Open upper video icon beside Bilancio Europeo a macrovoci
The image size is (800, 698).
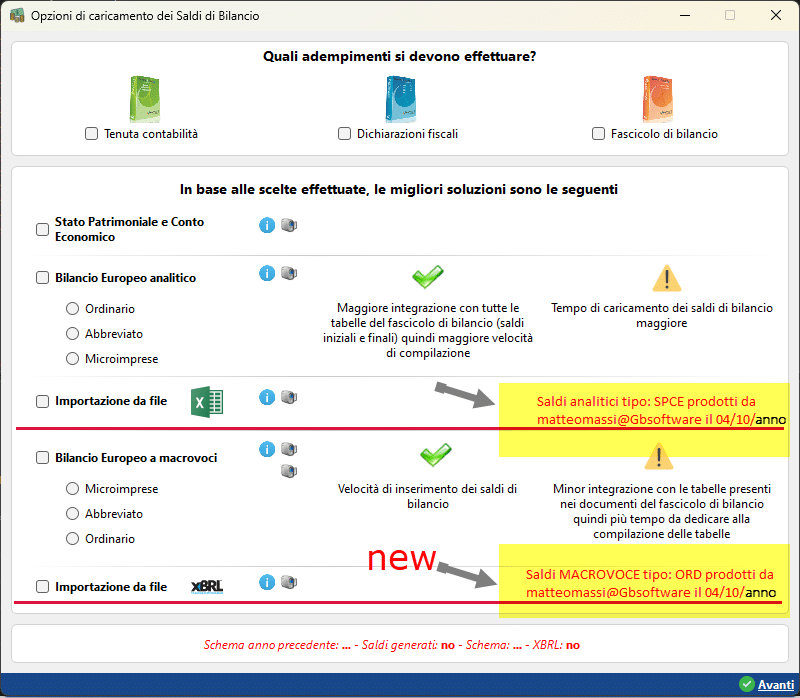pos(289,449)
